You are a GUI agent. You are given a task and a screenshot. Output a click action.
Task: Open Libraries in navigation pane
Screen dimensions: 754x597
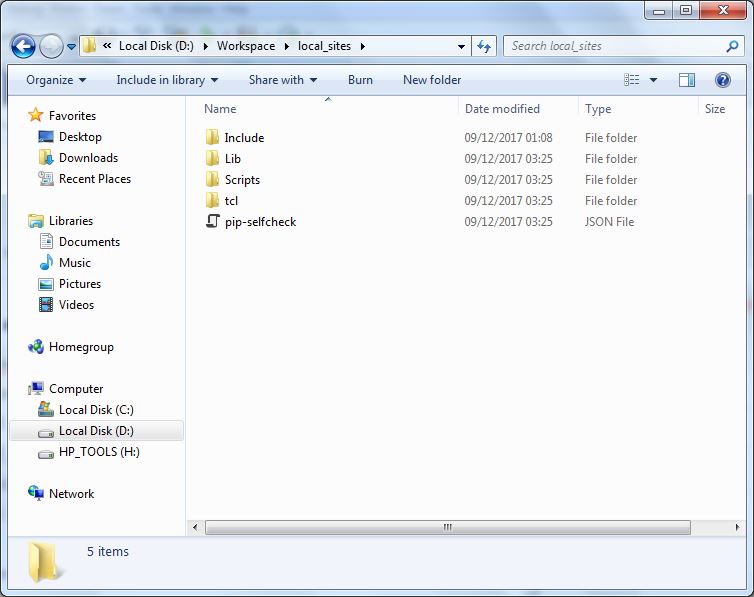pyautogui.click(x=71, y=221)
